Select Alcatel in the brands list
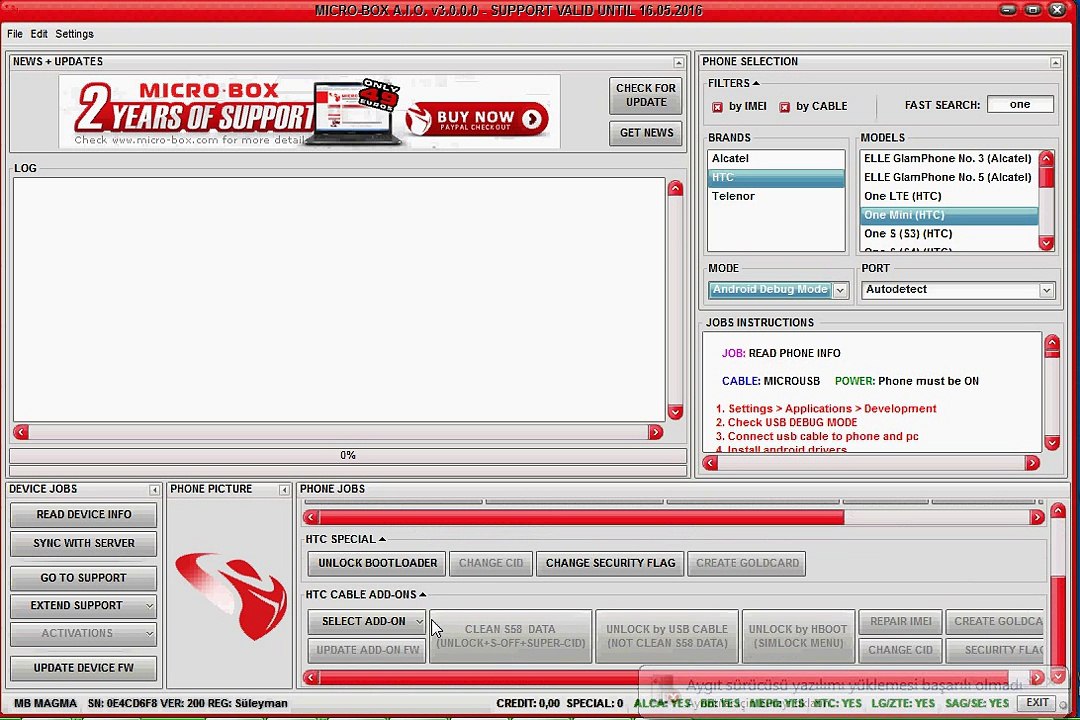Screen dimensions: 1080x720 point(776,158)
